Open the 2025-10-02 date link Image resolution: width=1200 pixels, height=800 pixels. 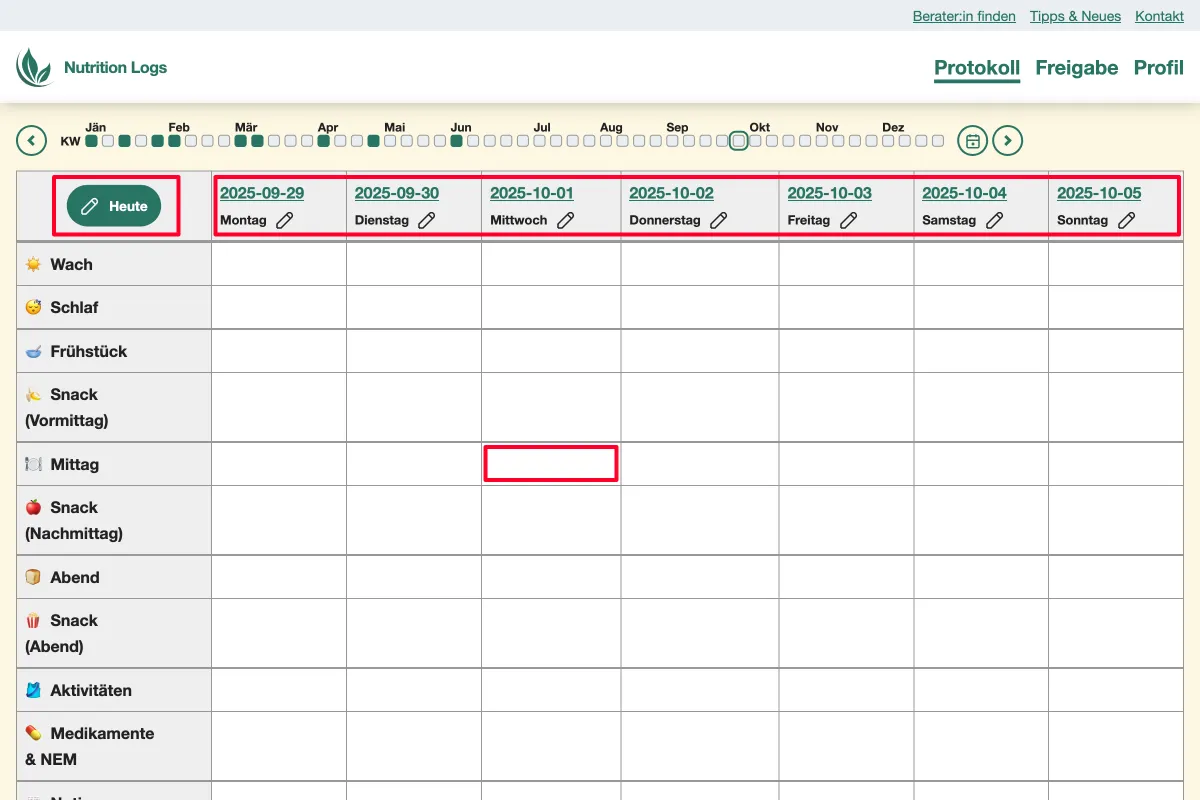(x=671, y=192)
